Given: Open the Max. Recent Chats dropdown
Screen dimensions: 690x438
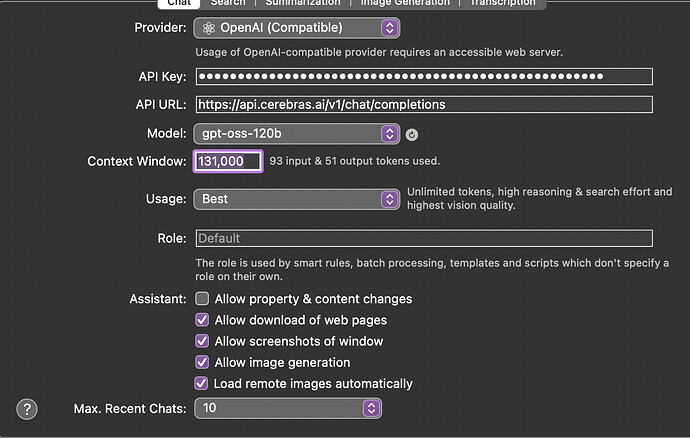Looking at the screenshot, I should tap(287, 408).
